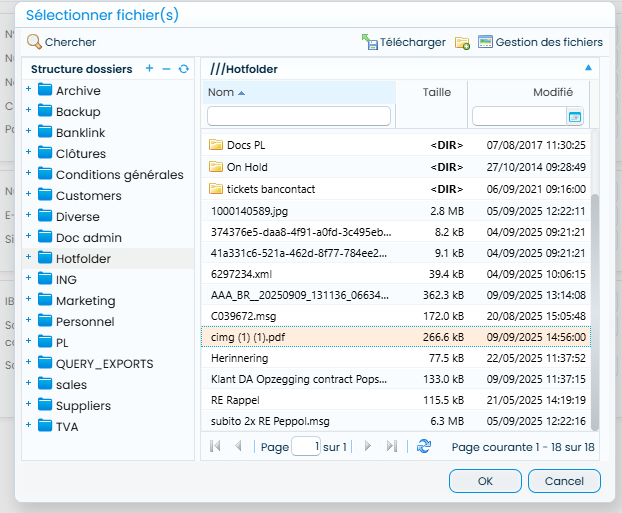Expand the Suppliers folder node

point(29,404)
